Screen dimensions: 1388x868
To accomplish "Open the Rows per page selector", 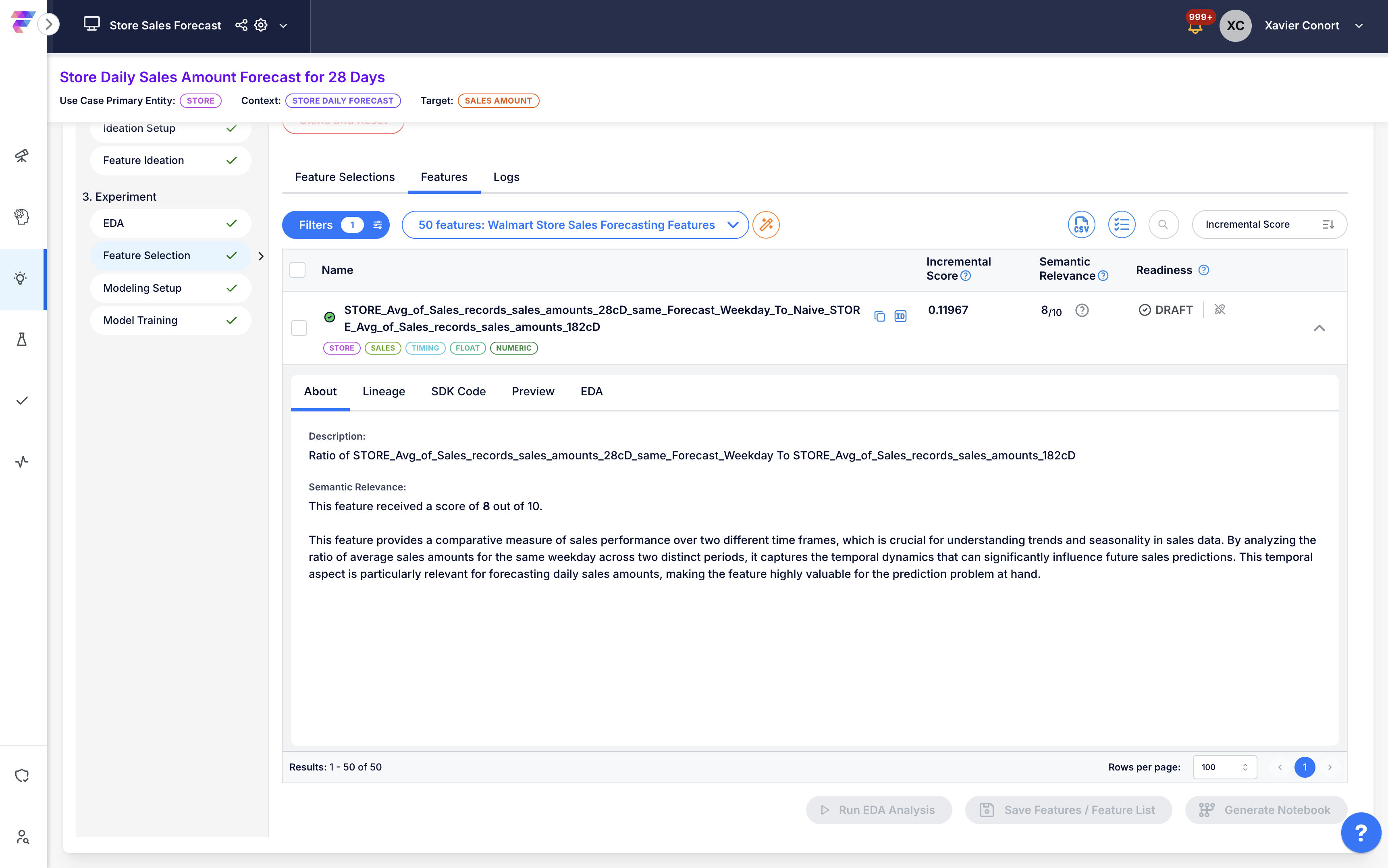I will tap(1224, 767).
